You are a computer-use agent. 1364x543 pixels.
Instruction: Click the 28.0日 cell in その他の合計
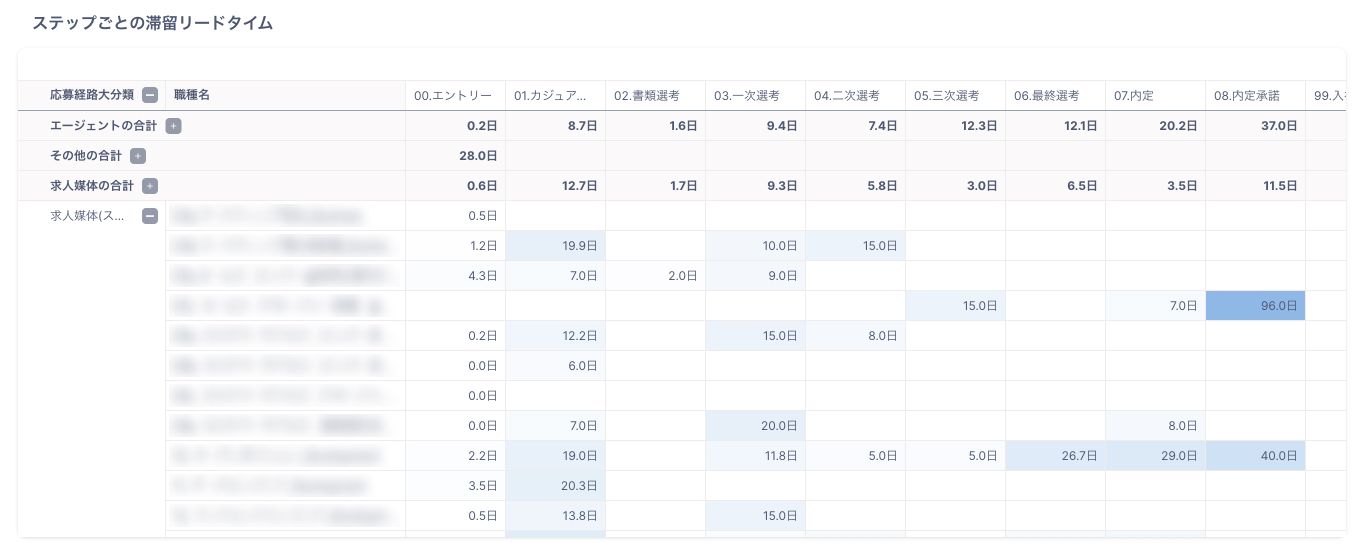coord(455,156)
